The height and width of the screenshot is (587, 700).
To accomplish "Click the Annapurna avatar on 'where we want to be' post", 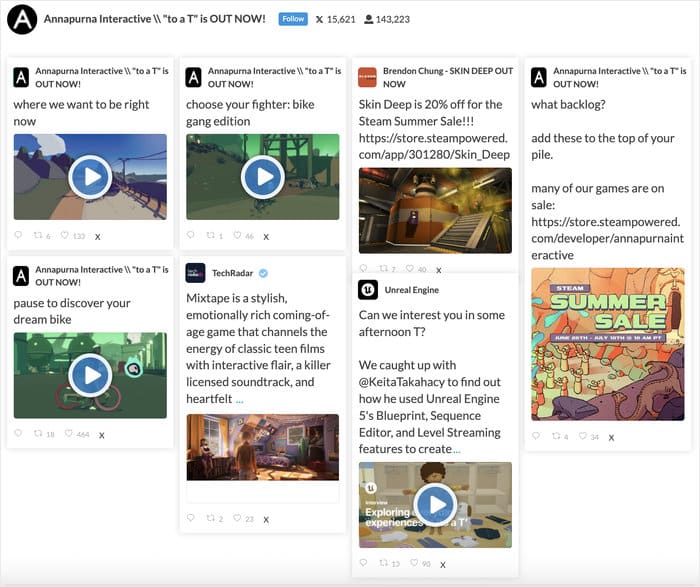I will tap(21, 77).
